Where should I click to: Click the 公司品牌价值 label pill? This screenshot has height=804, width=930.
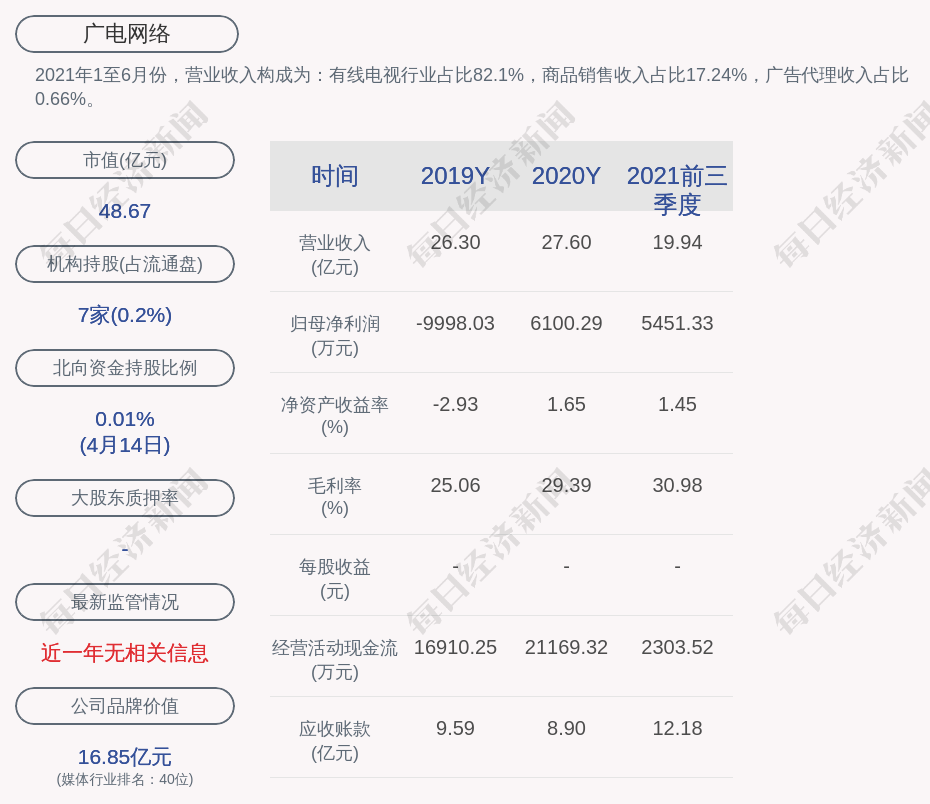point(125,706)
